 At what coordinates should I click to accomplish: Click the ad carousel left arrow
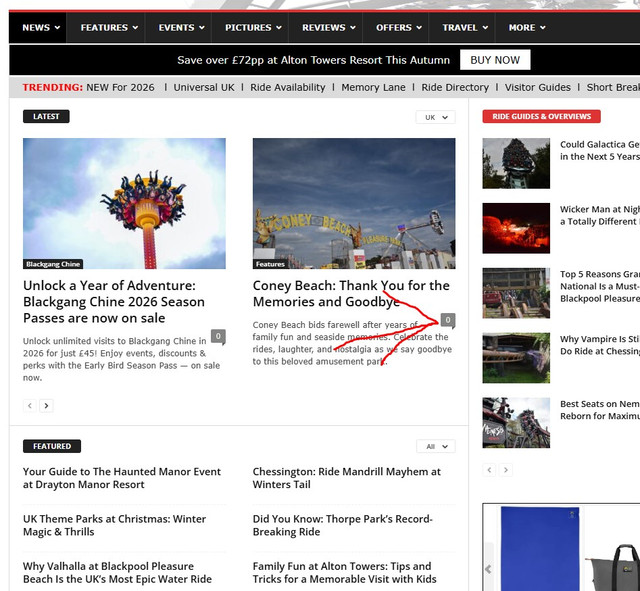tap(488, 569)
